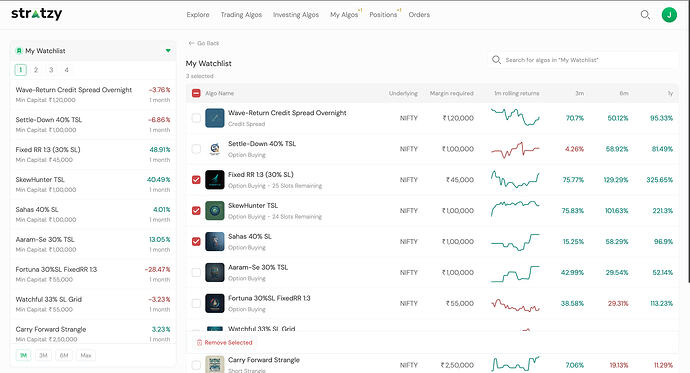The height and width of the screenshot is (373, 690).
Task: Check the Settle-Down 40% TSL row checkbox
Action: tap(196, 149)
